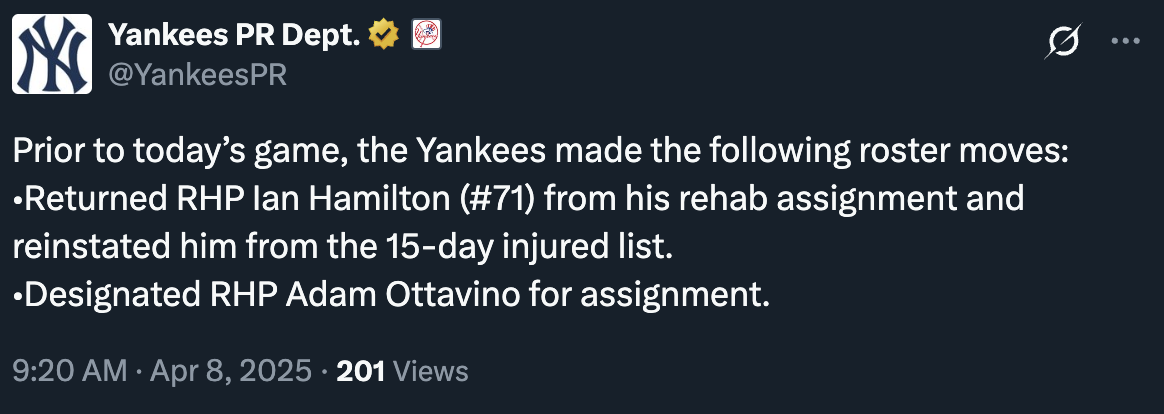Click the 9:20 AM timestamp
The image size is (1164, 414).
(x=71, y=371)
